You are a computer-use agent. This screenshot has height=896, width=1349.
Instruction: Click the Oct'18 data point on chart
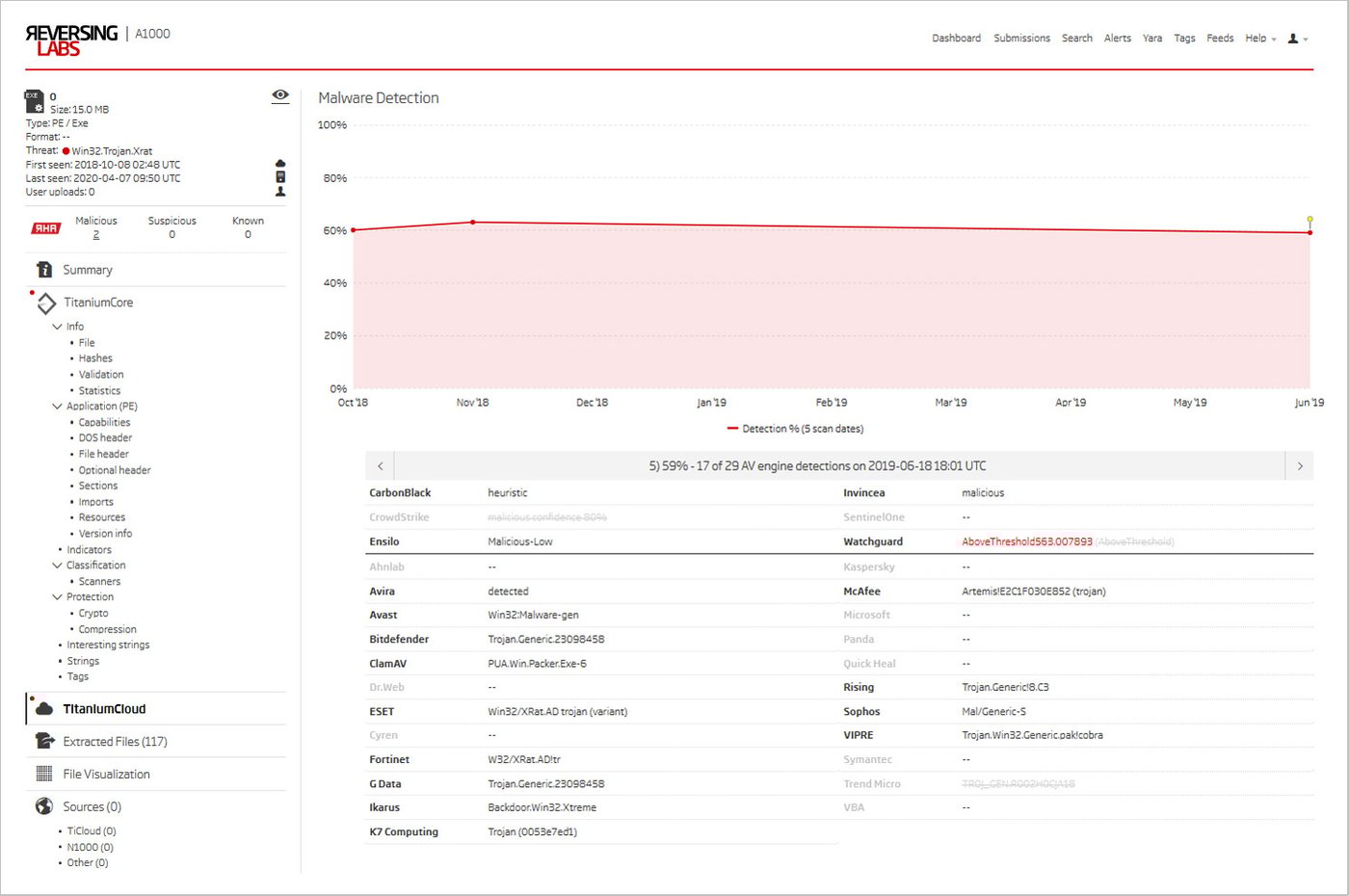click(x=354, y=230)
